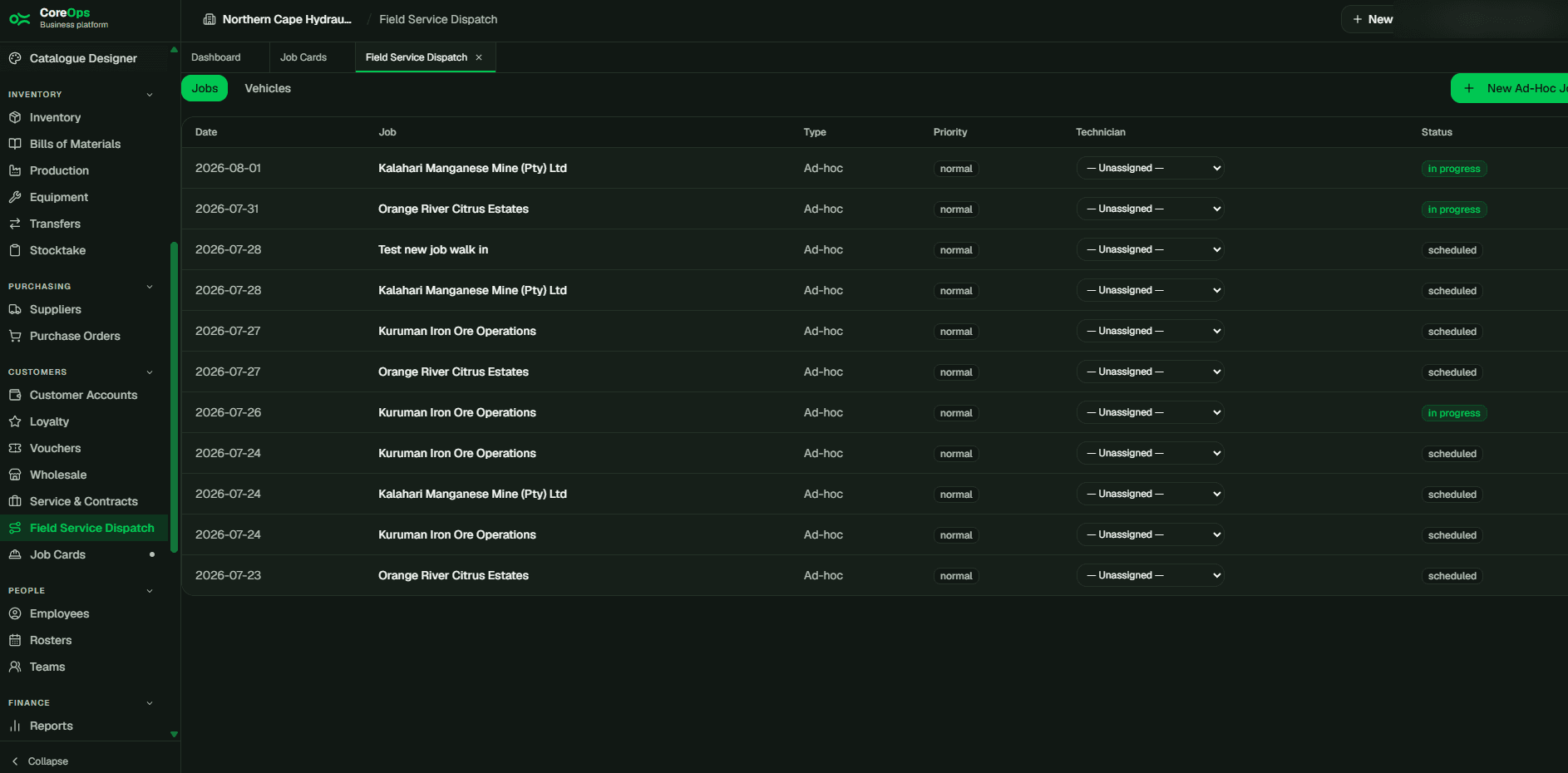Click the Rosters calendar icon

click(x=15, y=640)
